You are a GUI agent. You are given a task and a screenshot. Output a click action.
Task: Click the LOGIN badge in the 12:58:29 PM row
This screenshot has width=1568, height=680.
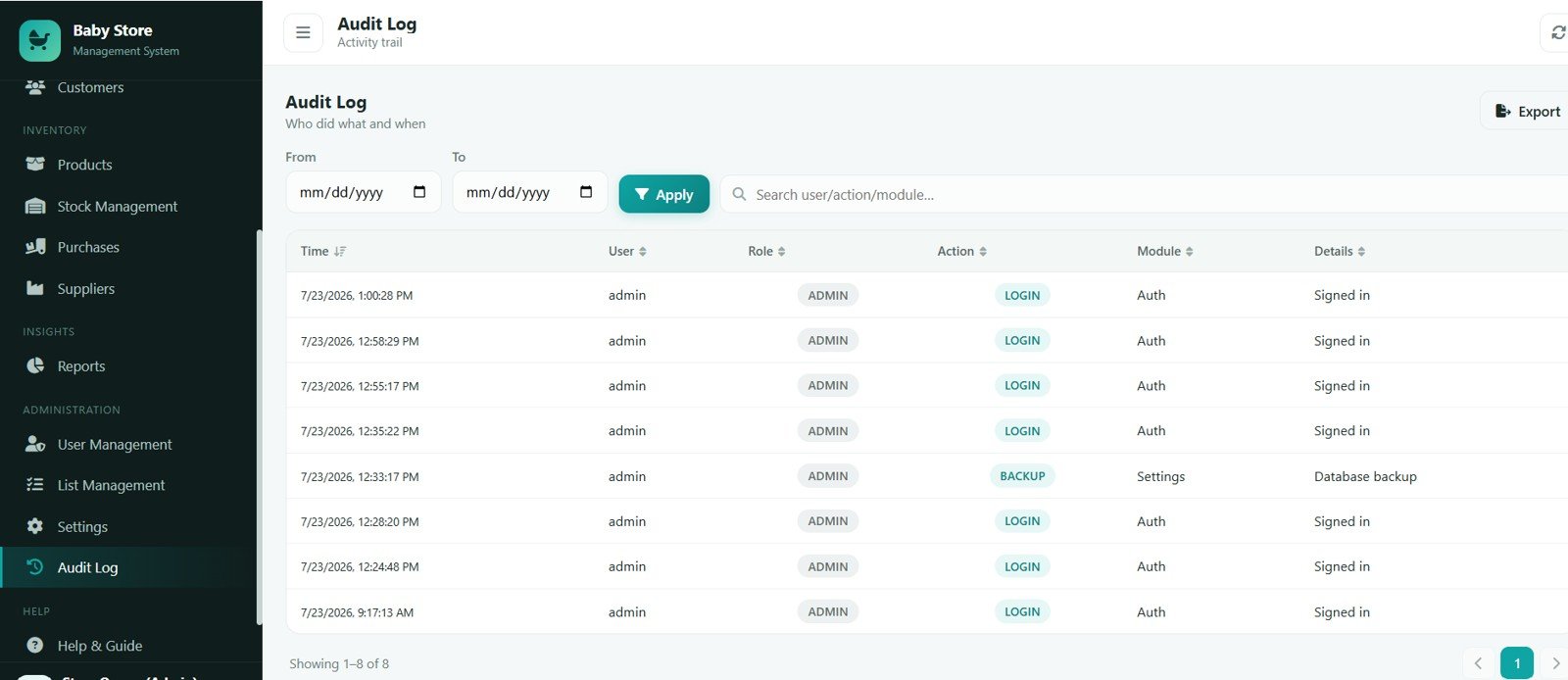[1022, 340]
